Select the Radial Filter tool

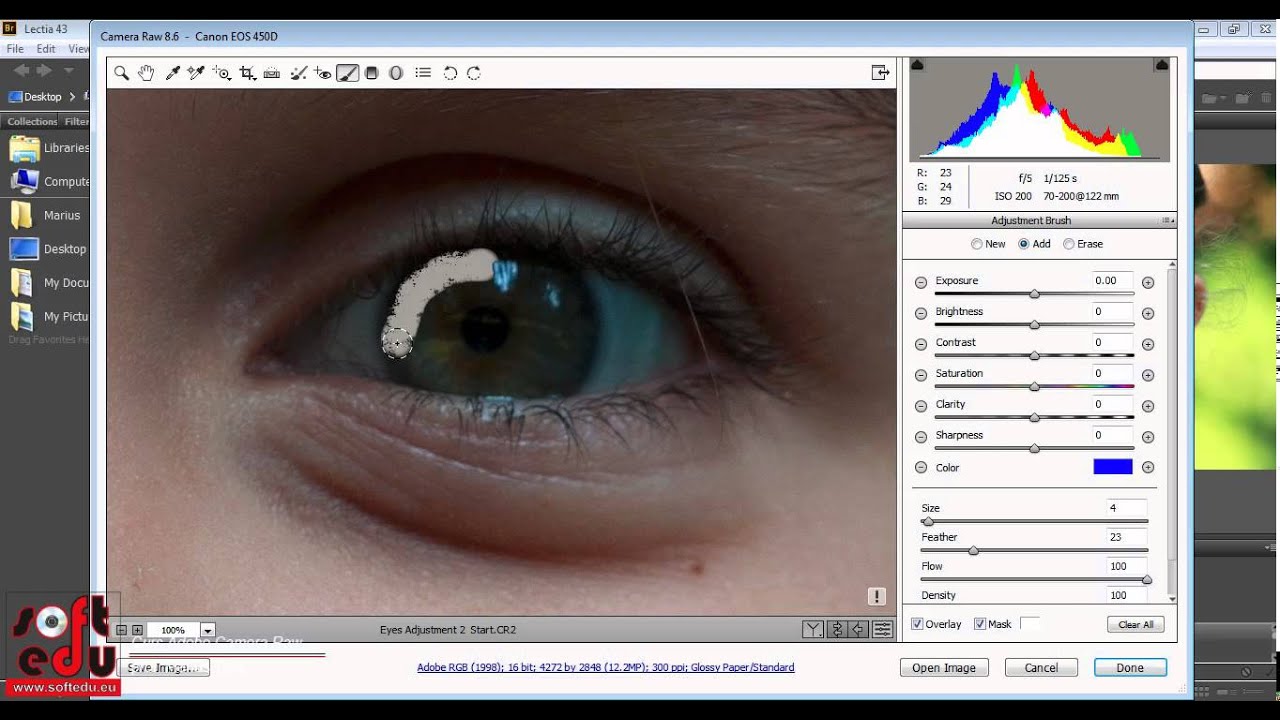pos(396,73)
